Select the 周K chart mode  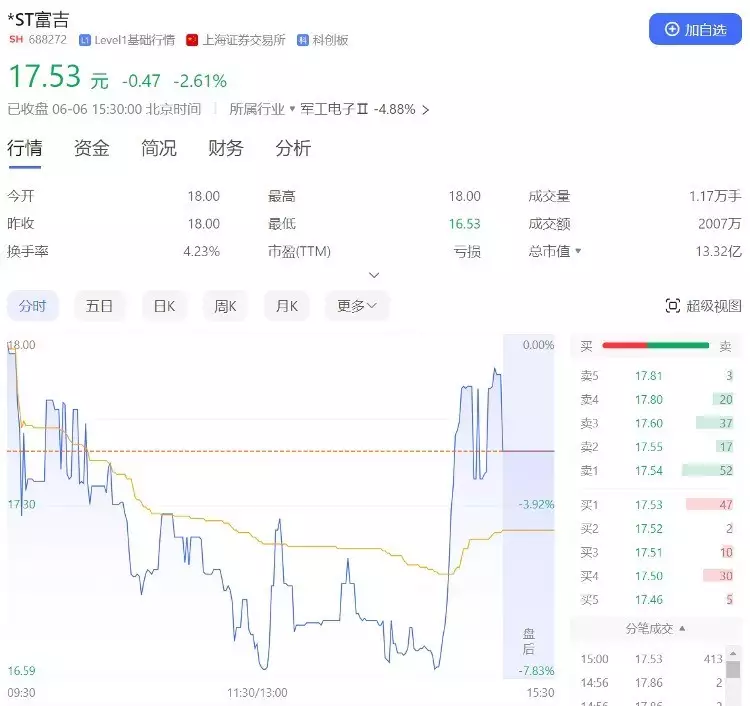[225, 306]
